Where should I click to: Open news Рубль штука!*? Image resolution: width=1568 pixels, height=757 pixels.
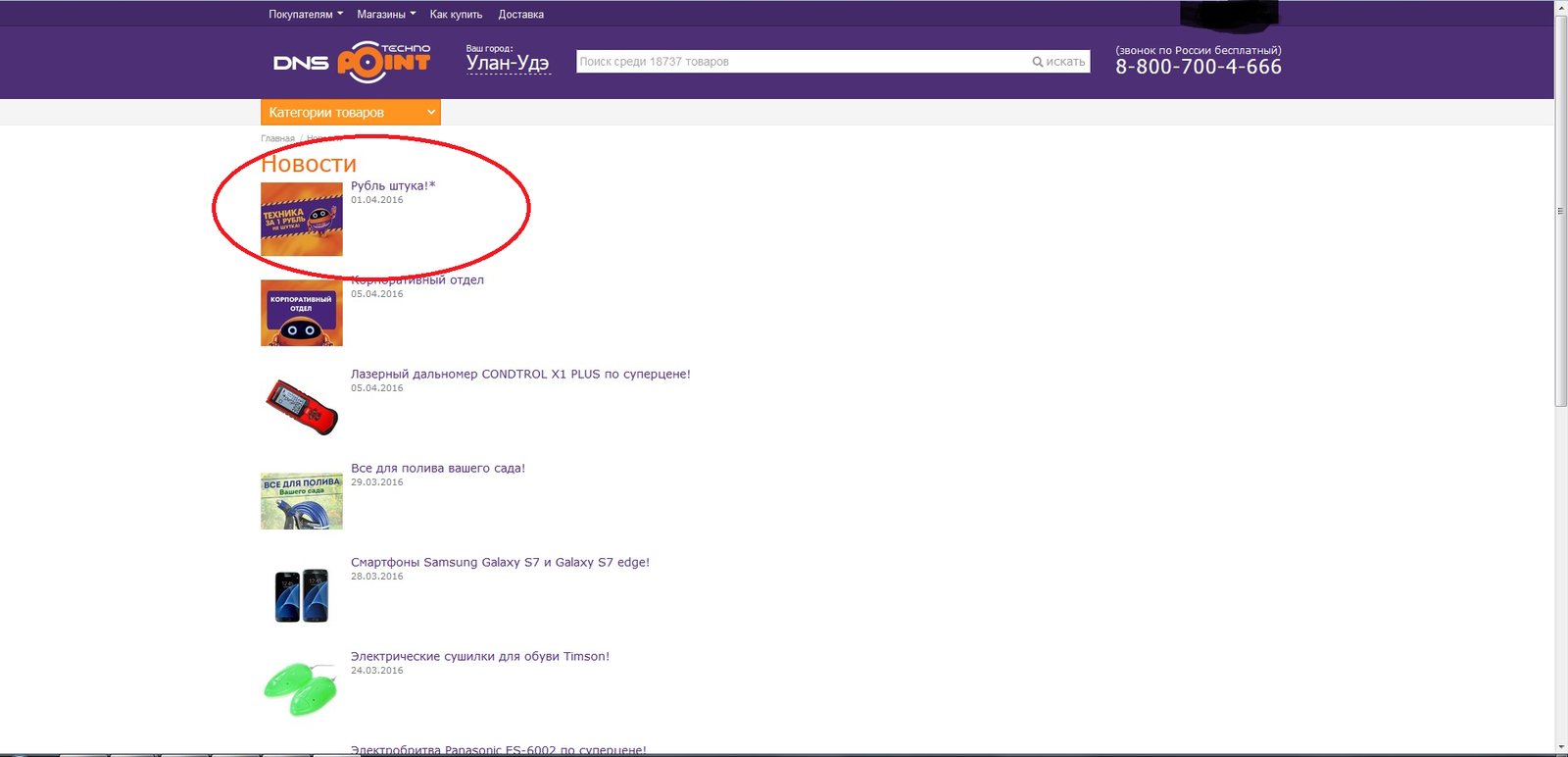tap(393, 185)
